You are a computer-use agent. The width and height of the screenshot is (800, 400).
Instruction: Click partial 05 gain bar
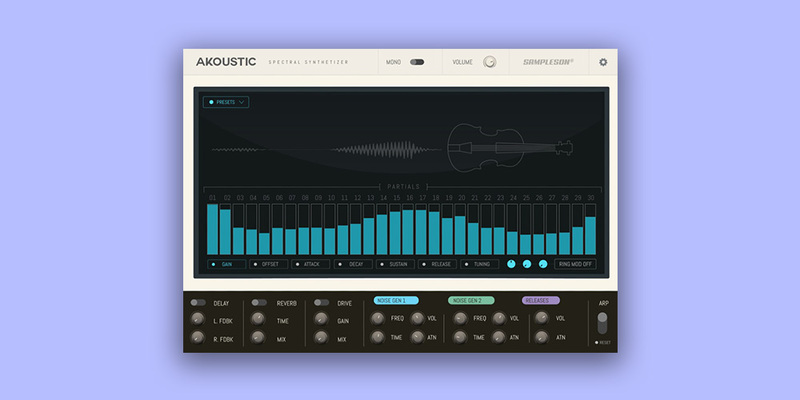(264, 229)
